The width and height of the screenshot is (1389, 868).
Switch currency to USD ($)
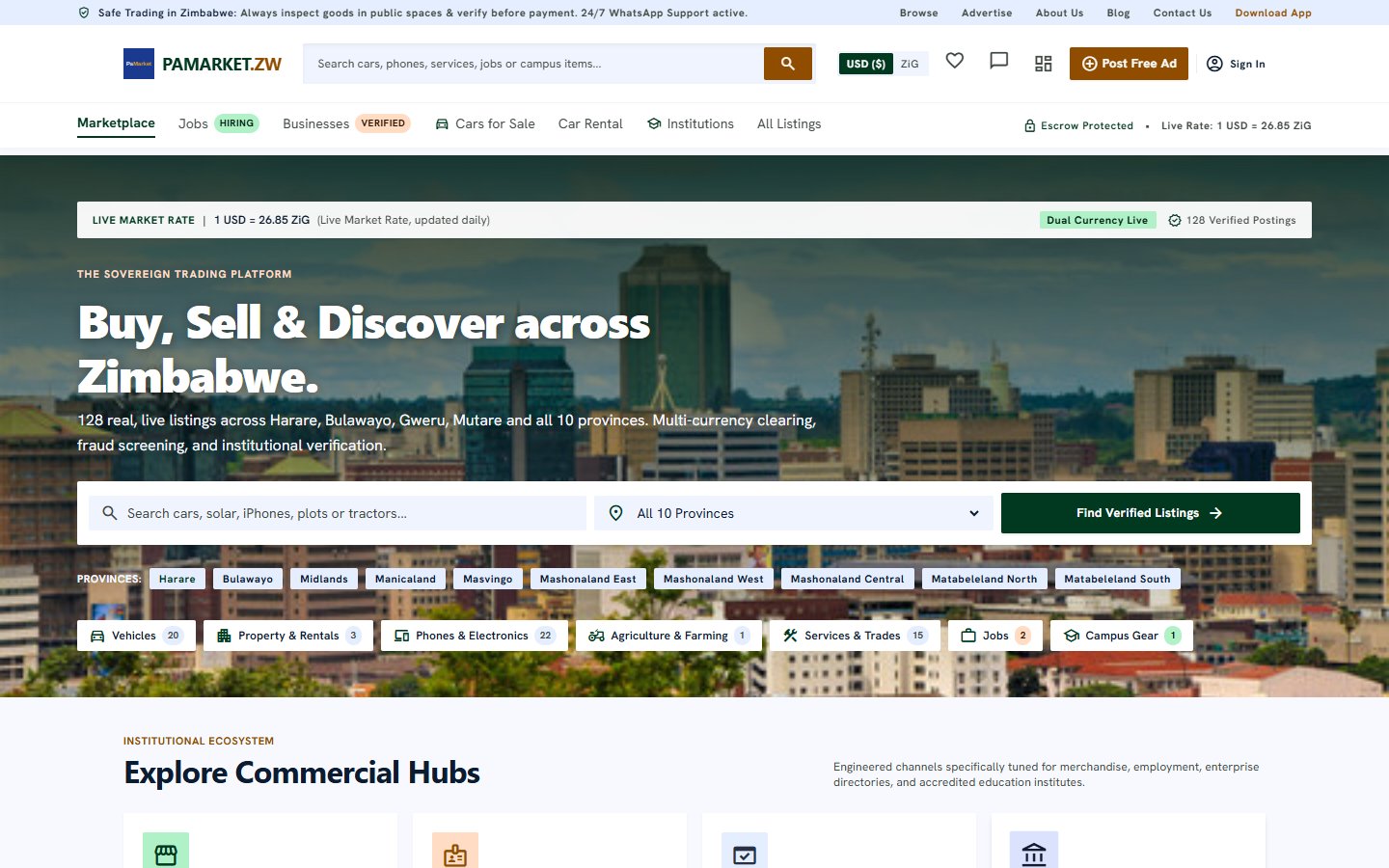coord(866,64)
